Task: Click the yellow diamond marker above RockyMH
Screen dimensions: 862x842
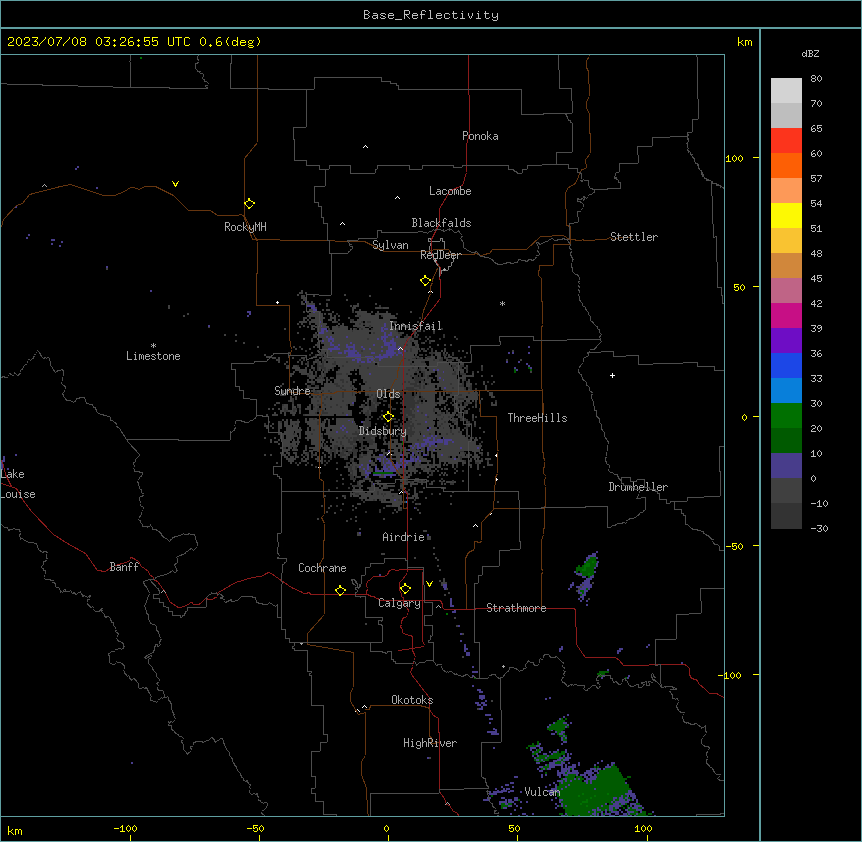Action: tap(249, 203)
